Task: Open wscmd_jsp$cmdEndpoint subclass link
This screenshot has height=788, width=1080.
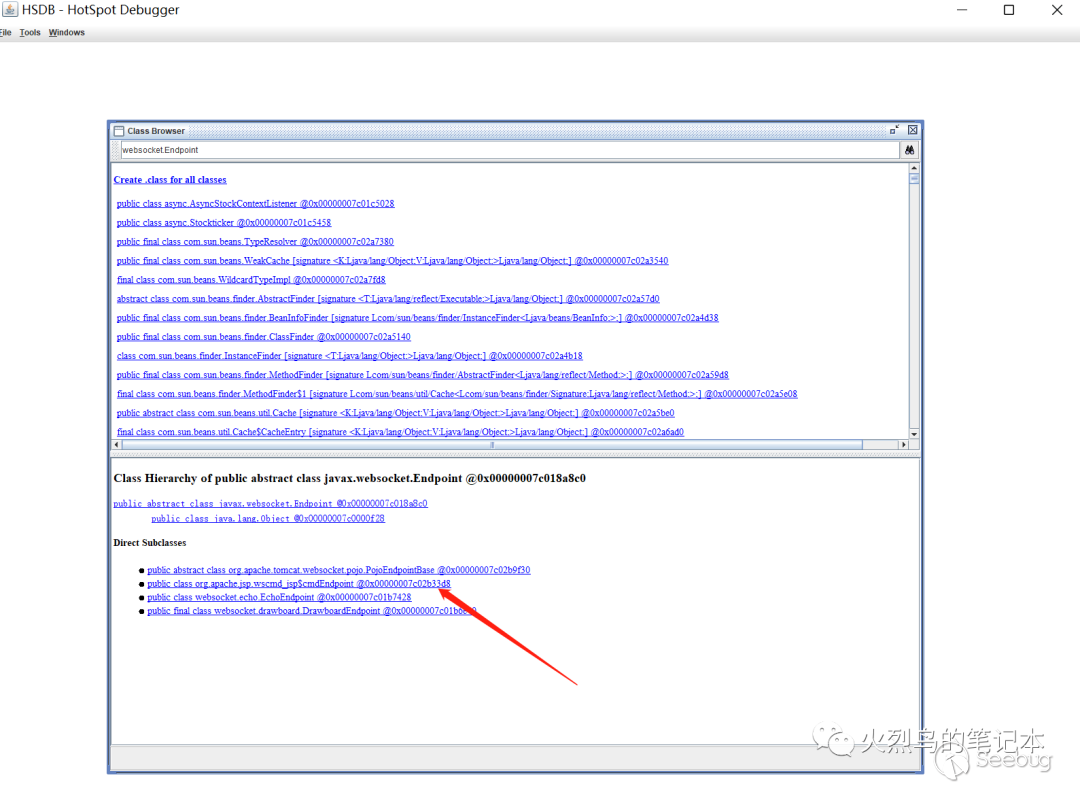Action: point(299,583)
